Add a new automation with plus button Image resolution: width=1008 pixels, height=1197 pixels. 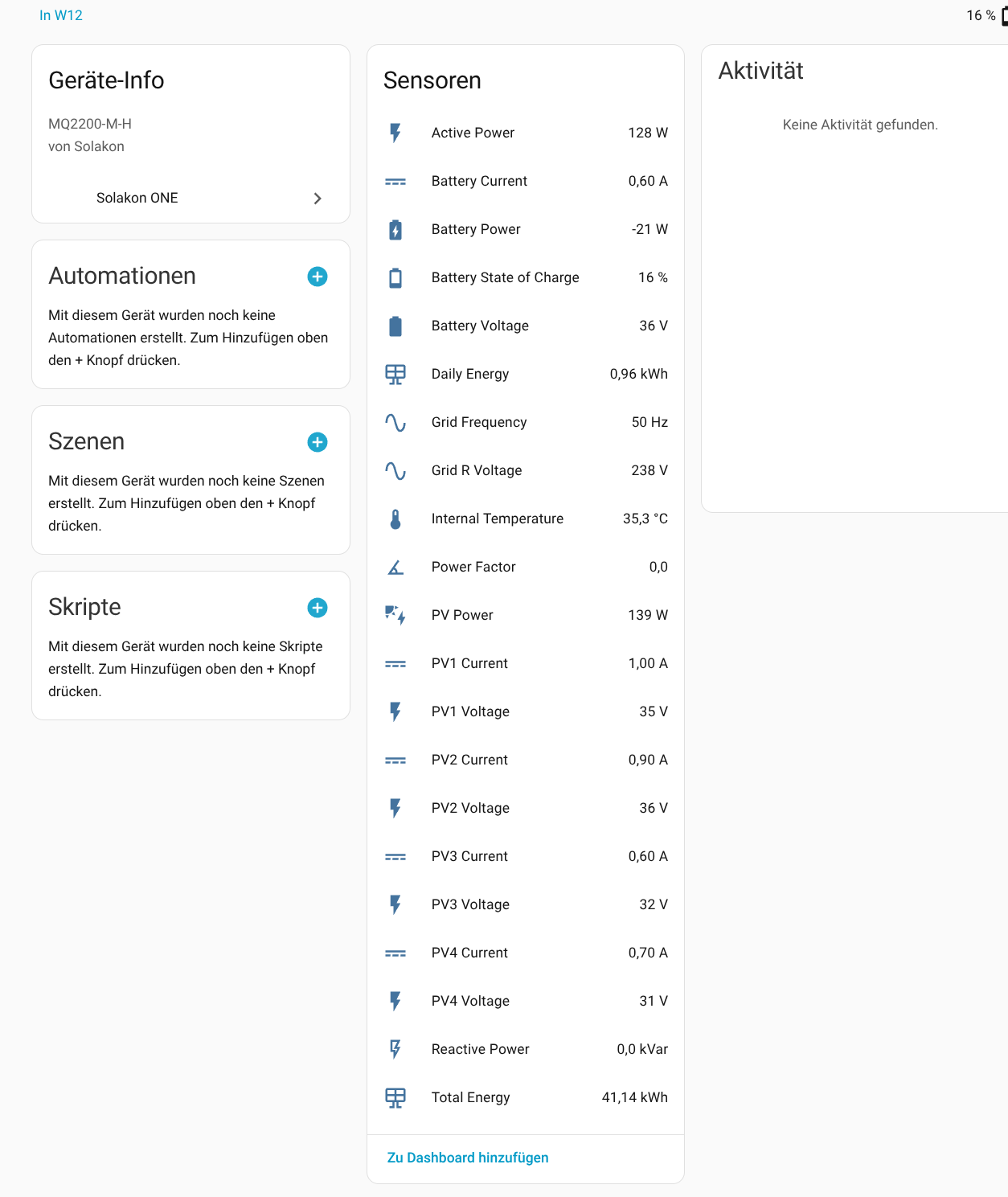tap(318, 277)
